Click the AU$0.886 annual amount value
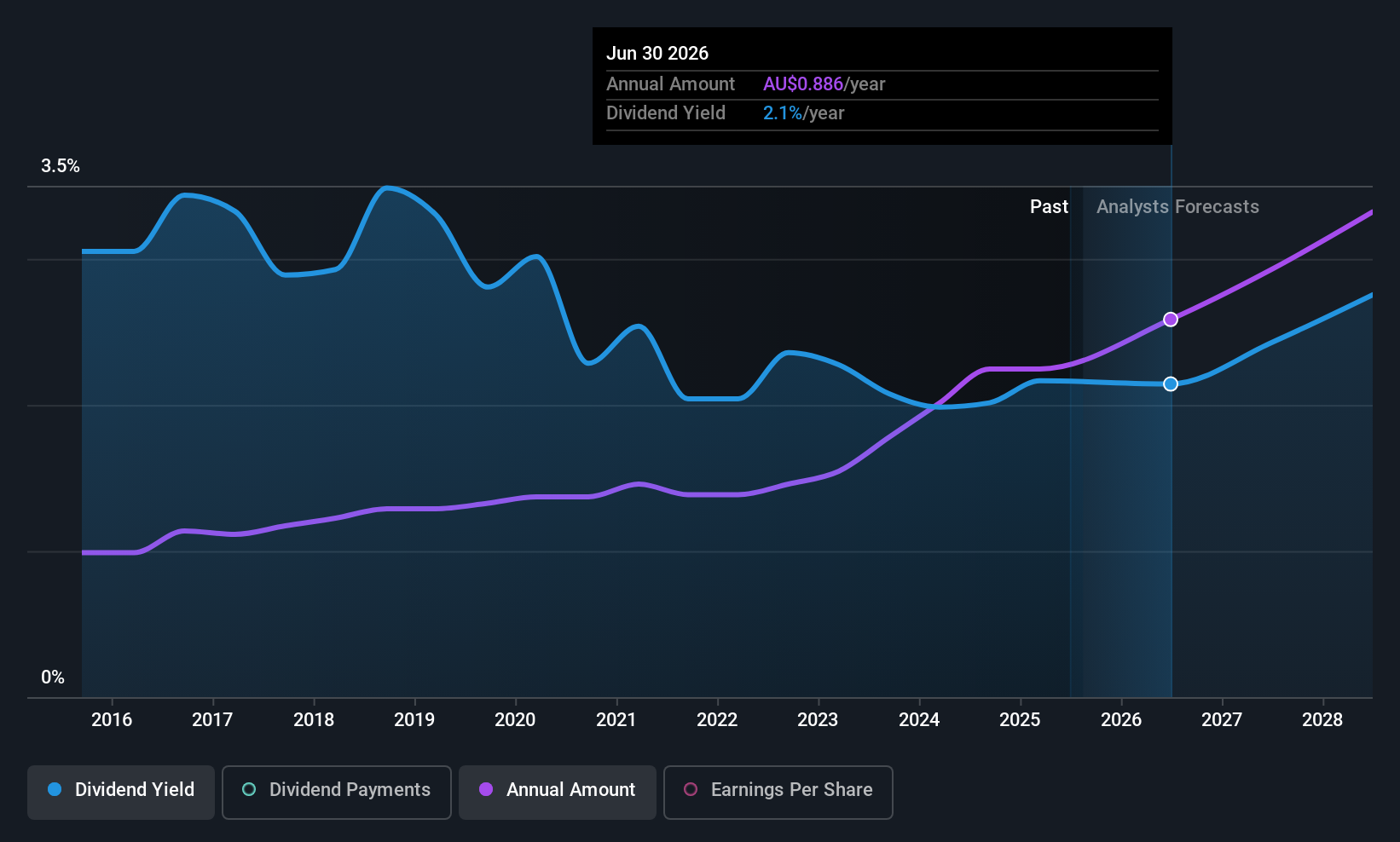Screen dimensions: 1400x842 point(802,84)
